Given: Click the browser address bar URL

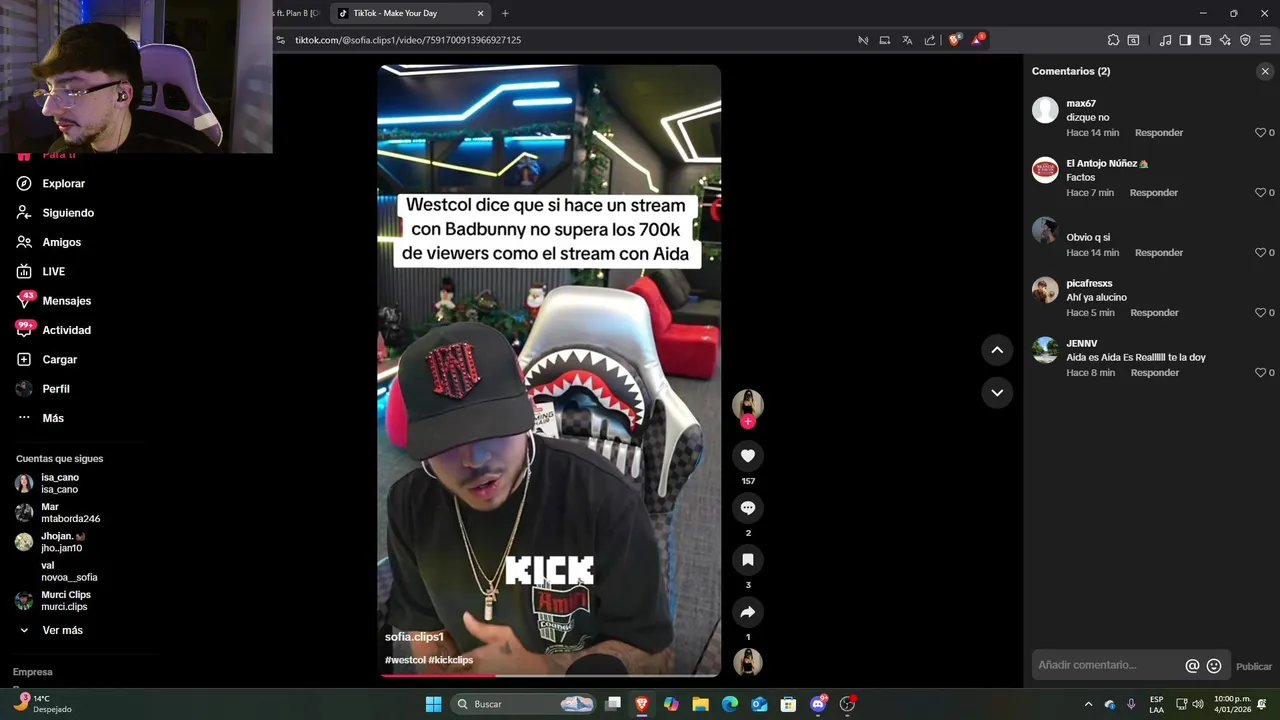Looking at the screenshot, I should [408, 40].
